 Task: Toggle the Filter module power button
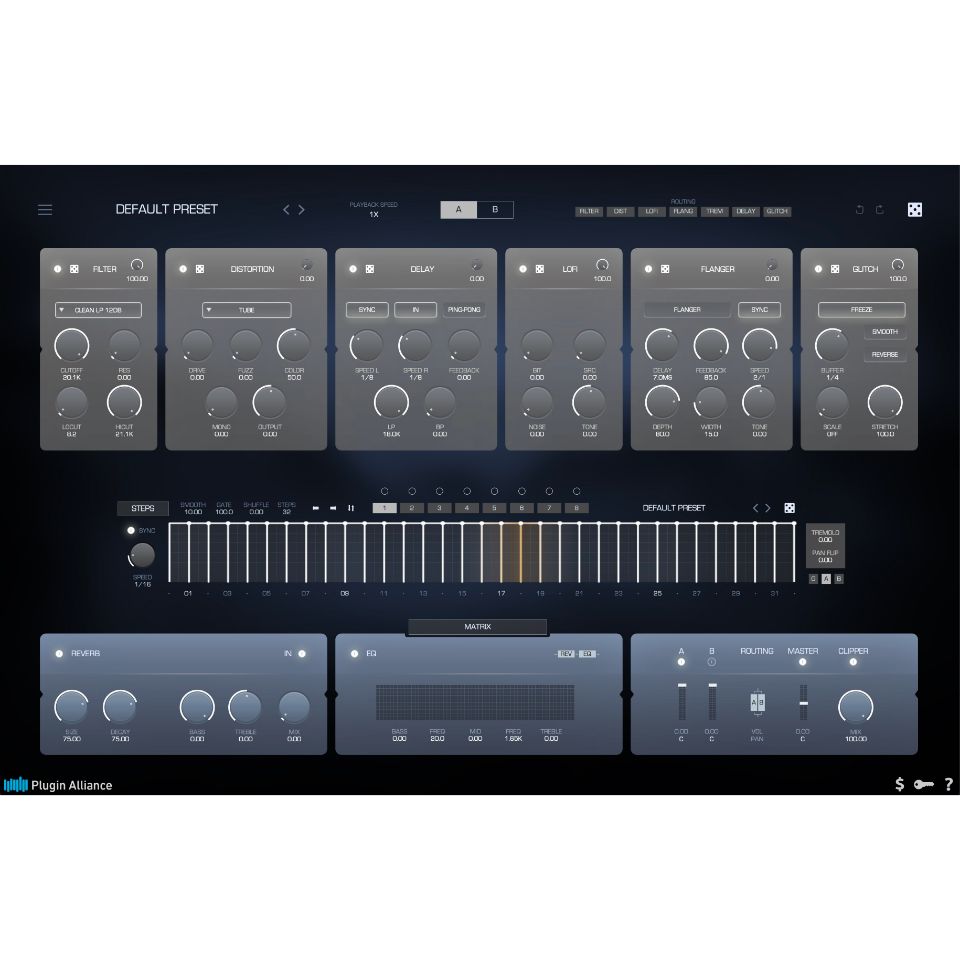point(56,268)
